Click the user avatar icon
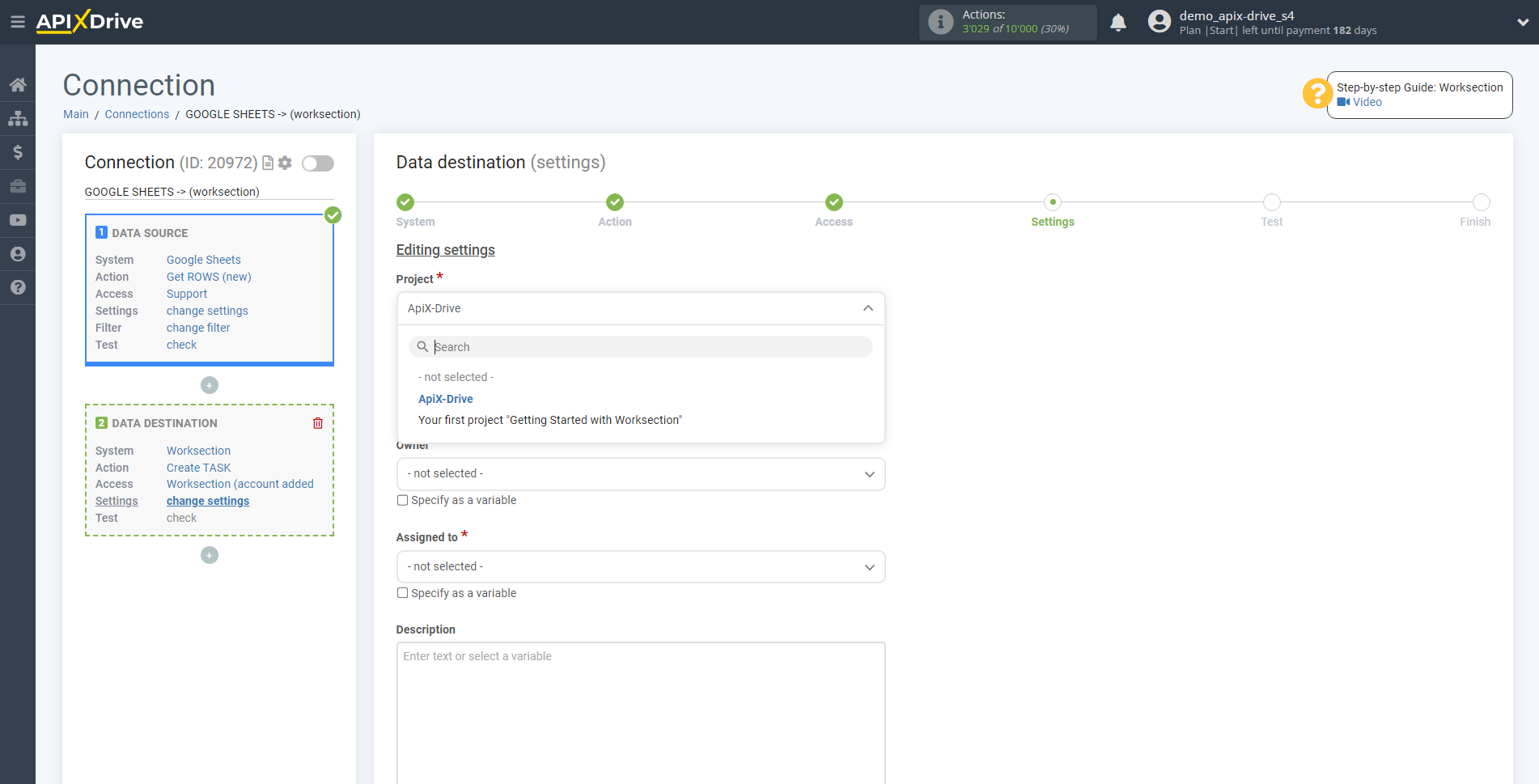 click(1160, 22)
